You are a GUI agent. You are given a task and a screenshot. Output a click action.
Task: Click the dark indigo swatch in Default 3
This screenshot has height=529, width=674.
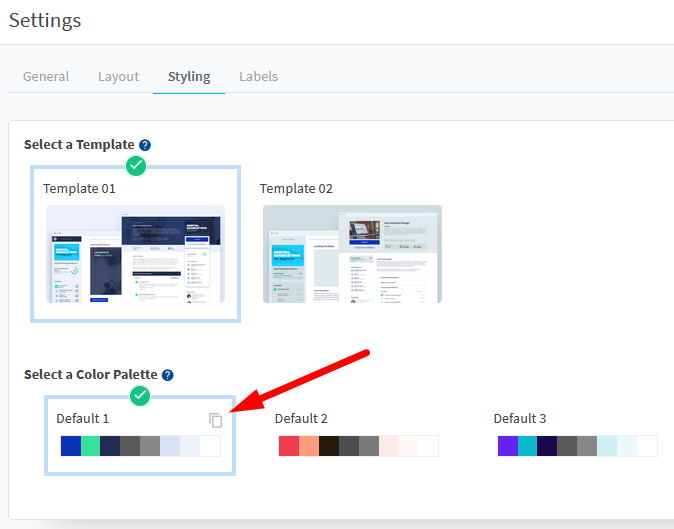click(x=547, y=446)
